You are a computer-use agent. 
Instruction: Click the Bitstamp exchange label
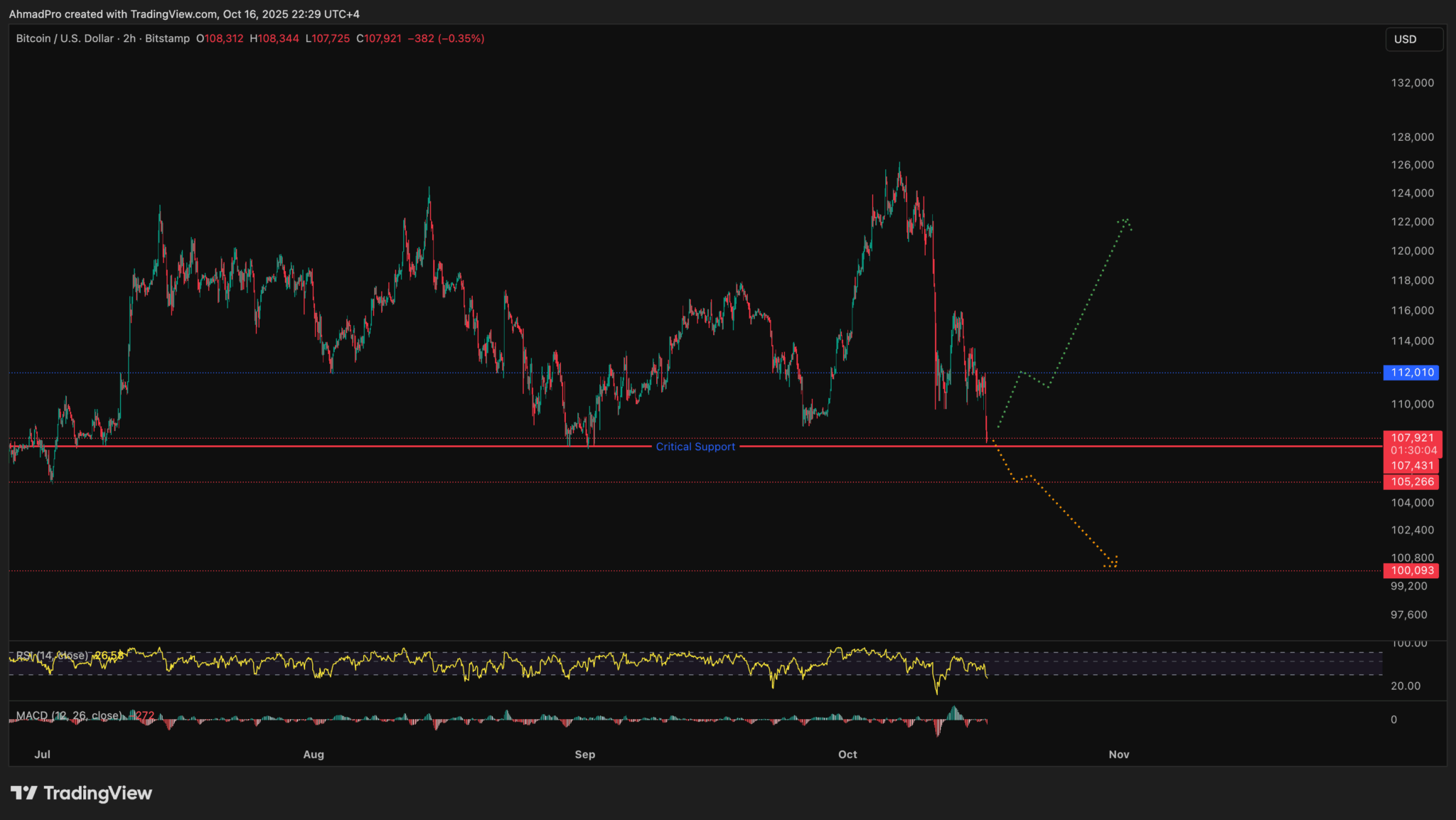(x=168, y=38)
